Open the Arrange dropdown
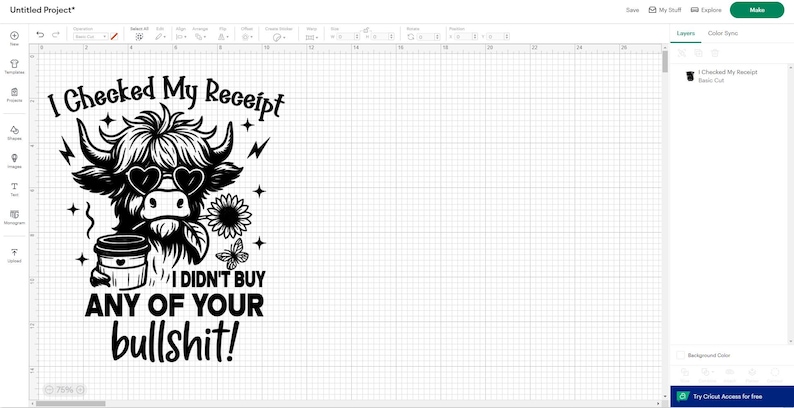Screen dimensions: 794x408 [201, 37]
